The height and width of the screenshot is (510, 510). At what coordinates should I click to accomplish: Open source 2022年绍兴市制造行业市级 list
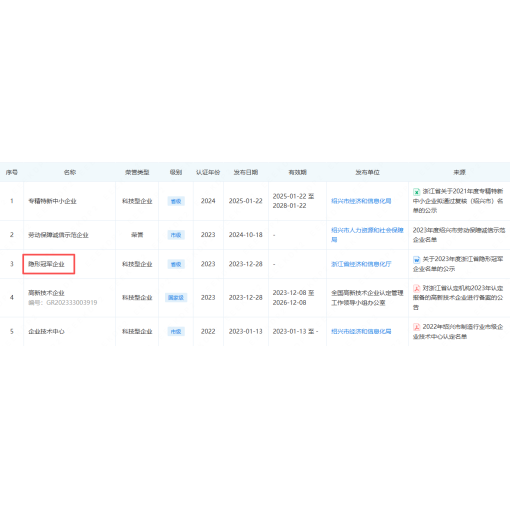click(x=458, y=331)
